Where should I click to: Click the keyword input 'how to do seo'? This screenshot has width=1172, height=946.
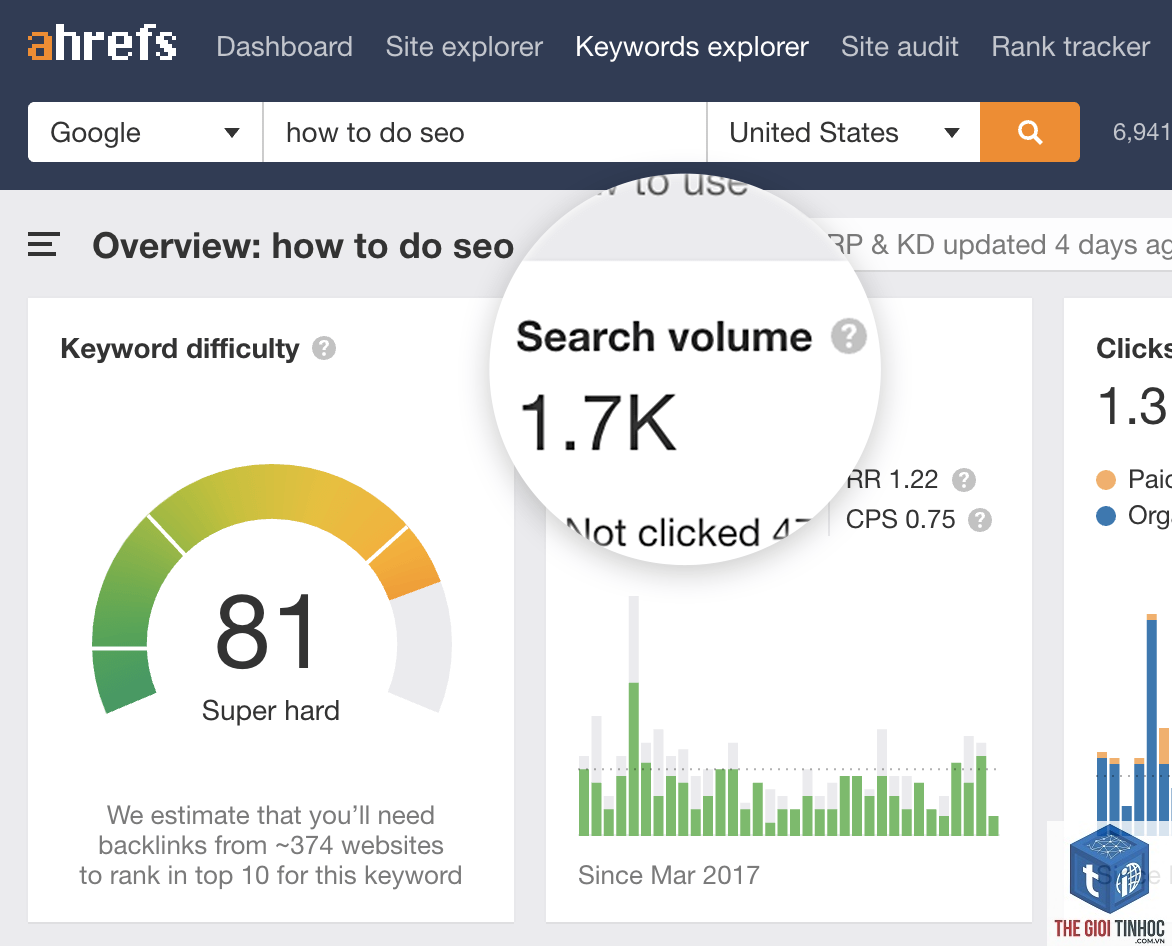(484, 132)
